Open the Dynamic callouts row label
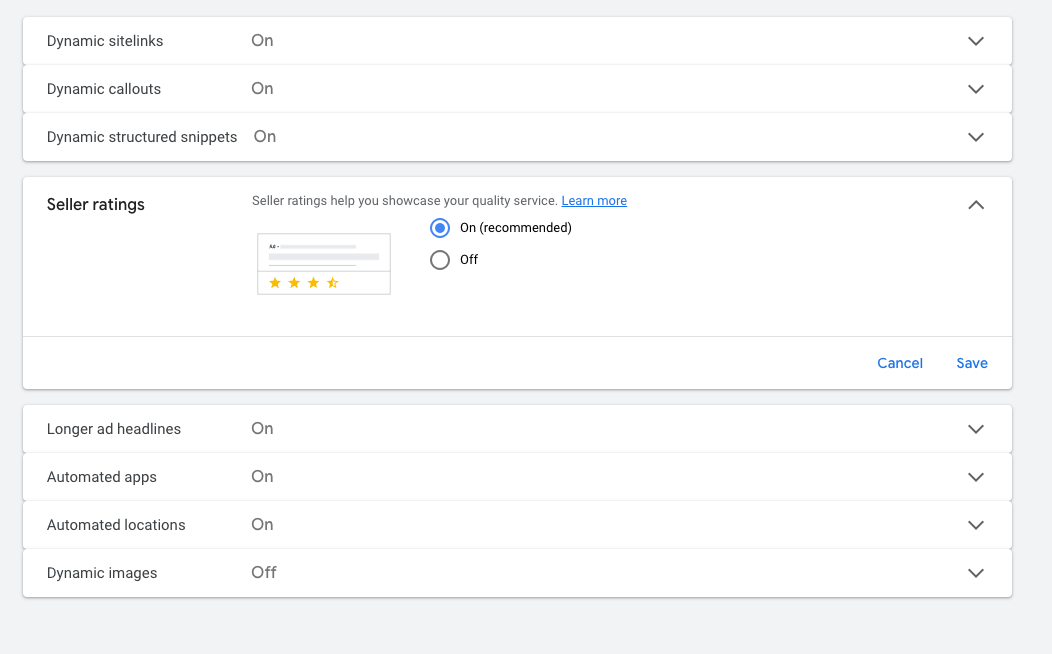 tap(104, 89)
